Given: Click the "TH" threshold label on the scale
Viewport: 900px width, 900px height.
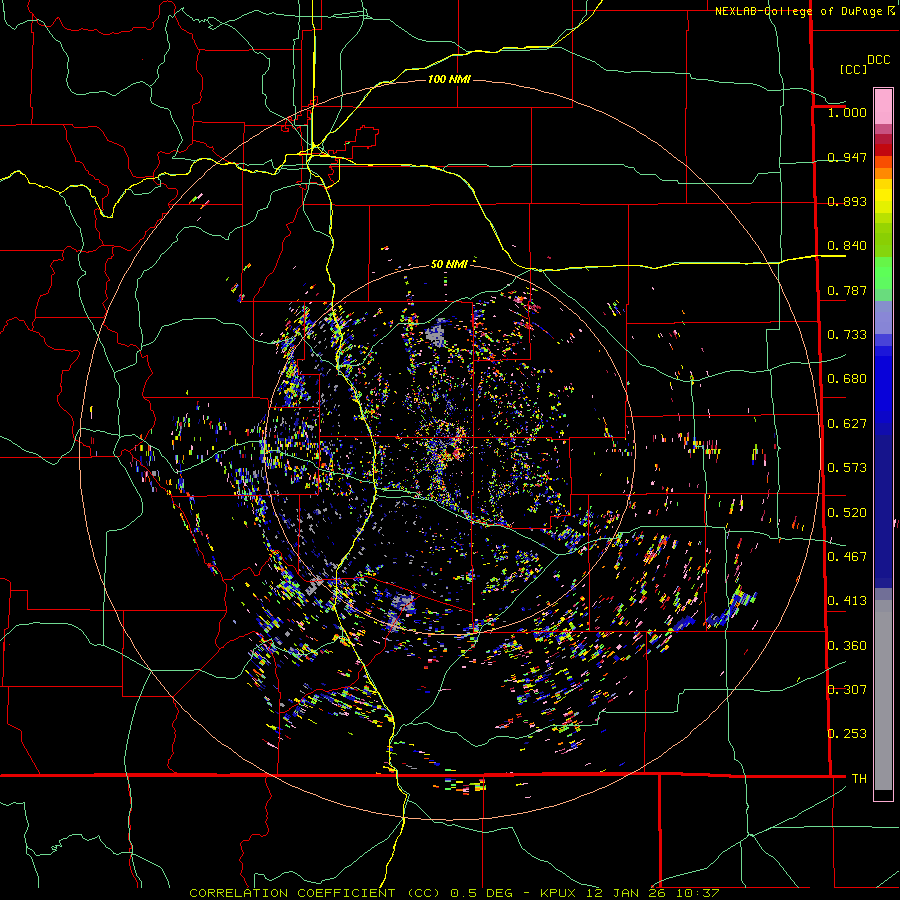Looking at the screenshot, I should click(859, 779).
